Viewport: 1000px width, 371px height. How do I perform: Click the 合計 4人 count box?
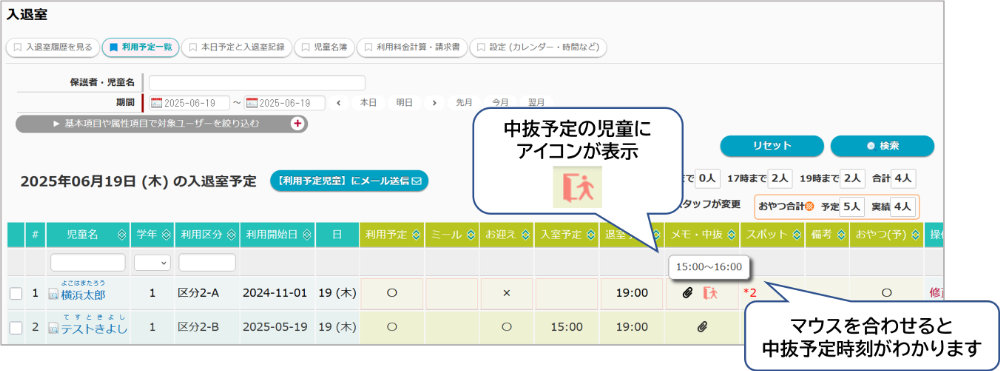coord(904,179)
